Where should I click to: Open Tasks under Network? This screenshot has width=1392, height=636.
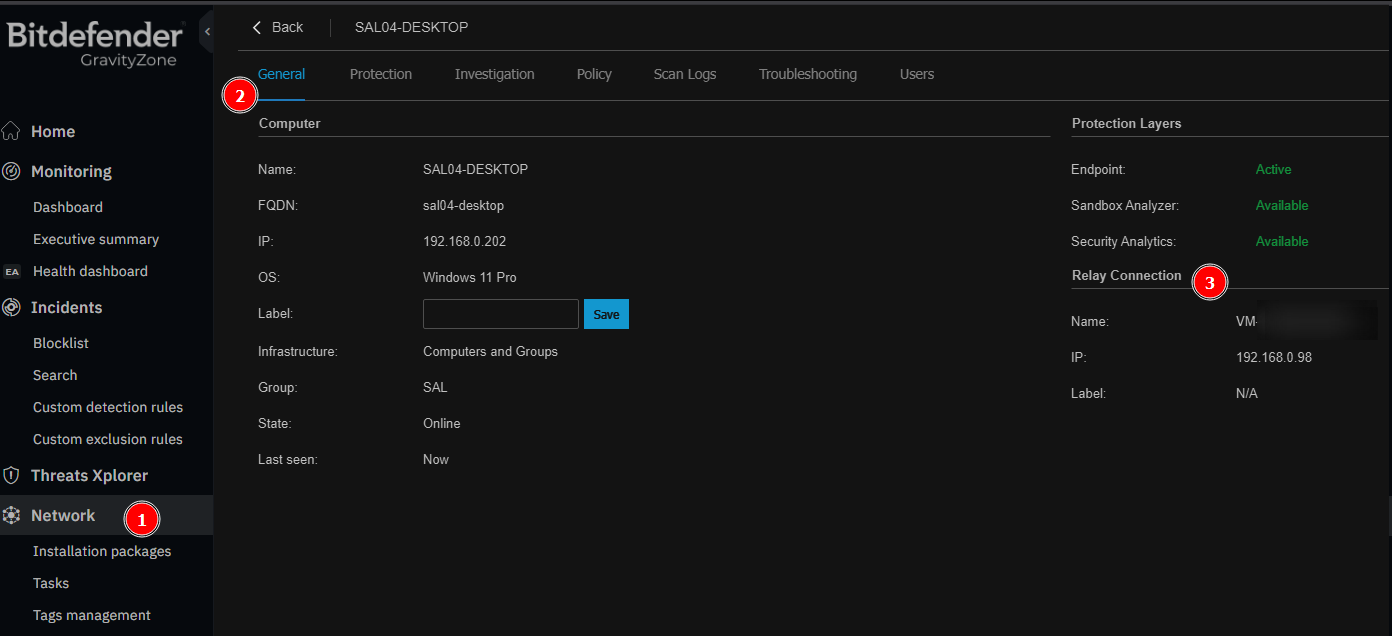pos(51,583)
